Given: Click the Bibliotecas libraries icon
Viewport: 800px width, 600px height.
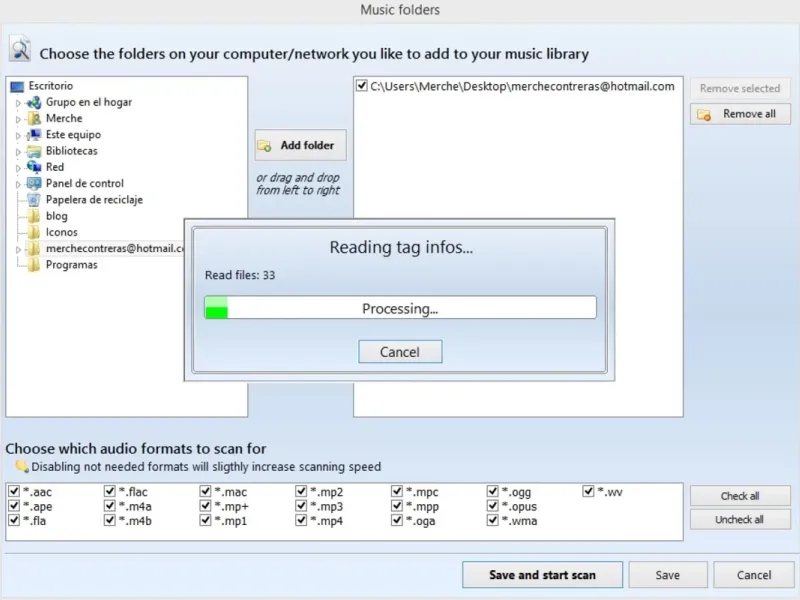Looking at the screenshot, I should click(x=34, y=151).
